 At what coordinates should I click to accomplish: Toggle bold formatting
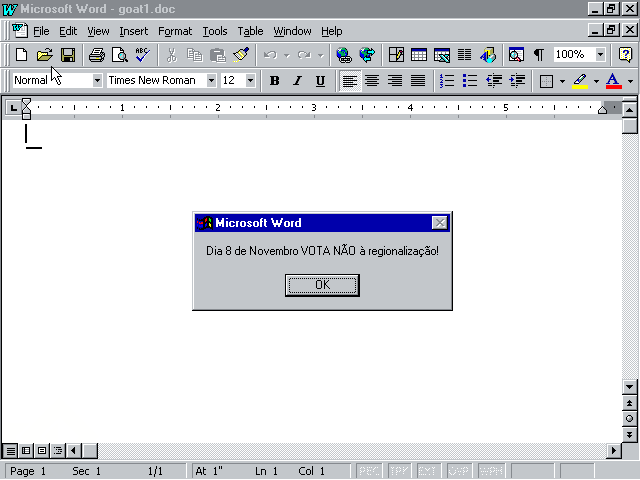(x=275, y=81)
